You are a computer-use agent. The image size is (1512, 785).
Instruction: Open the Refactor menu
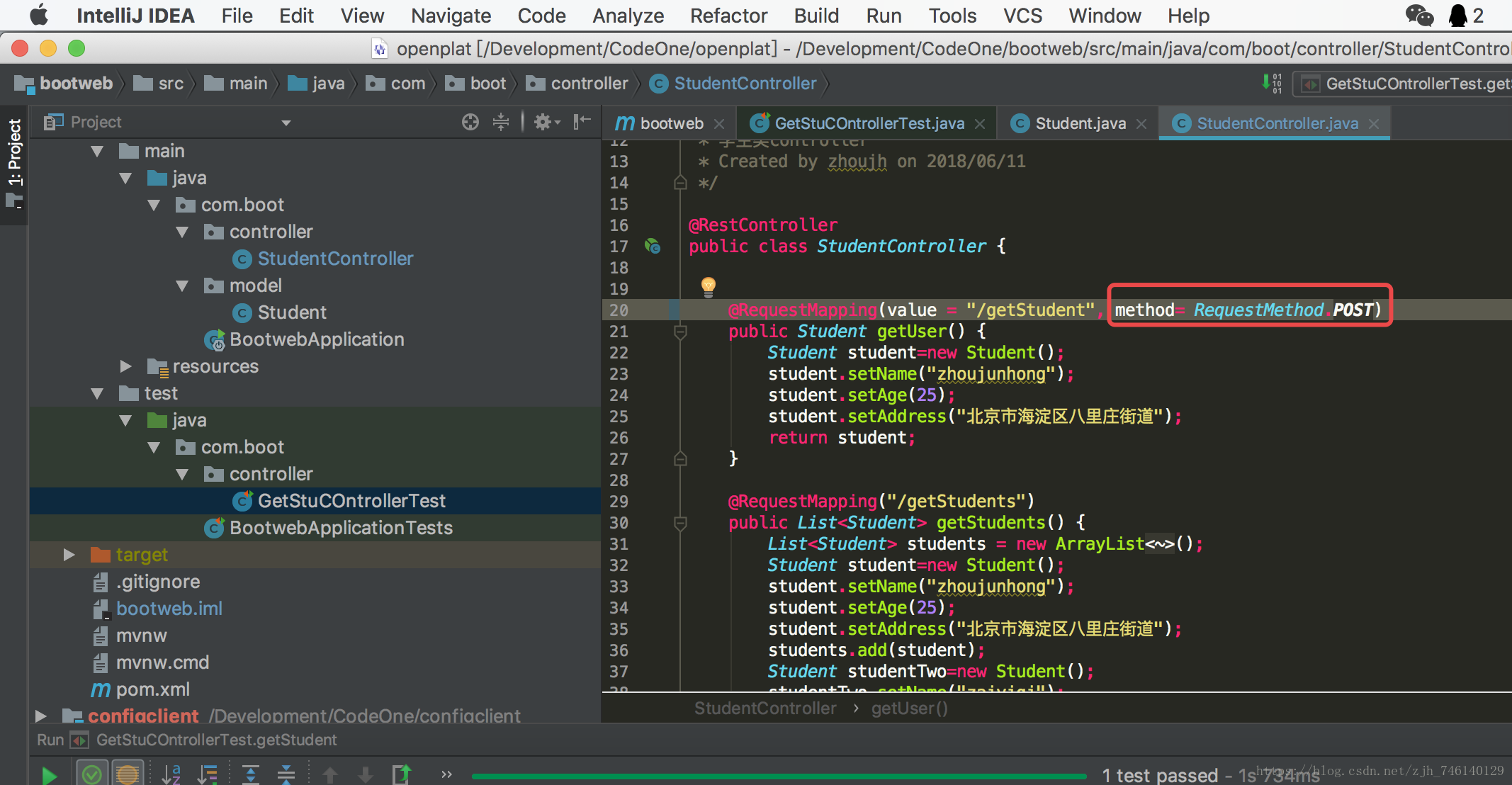tap(728, 16)
